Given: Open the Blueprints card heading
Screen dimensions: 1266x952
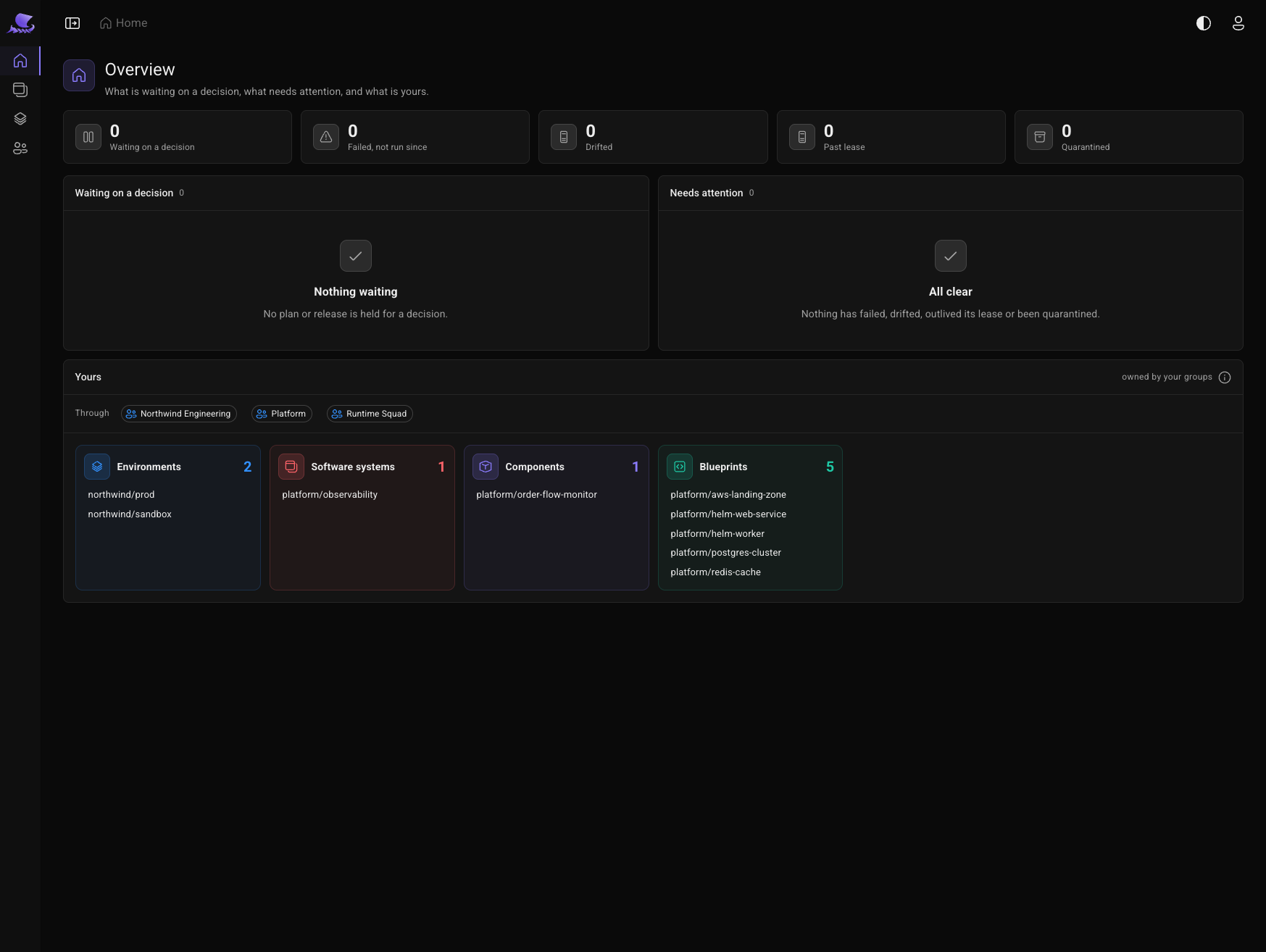Looking at the screenshot, I should pyautogui.click(x=723, y=467).
